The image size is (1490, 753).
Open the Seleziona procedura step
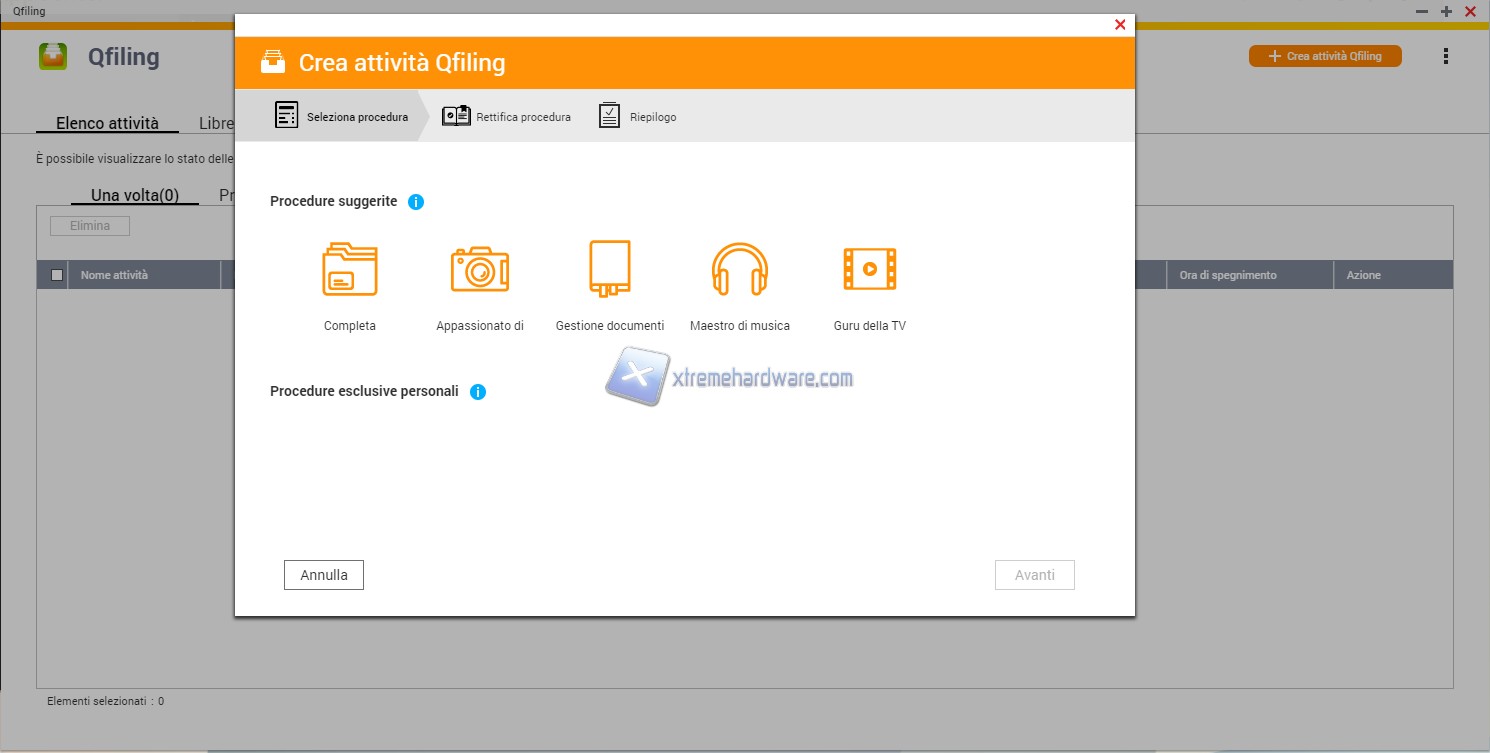tap(342, 117)
